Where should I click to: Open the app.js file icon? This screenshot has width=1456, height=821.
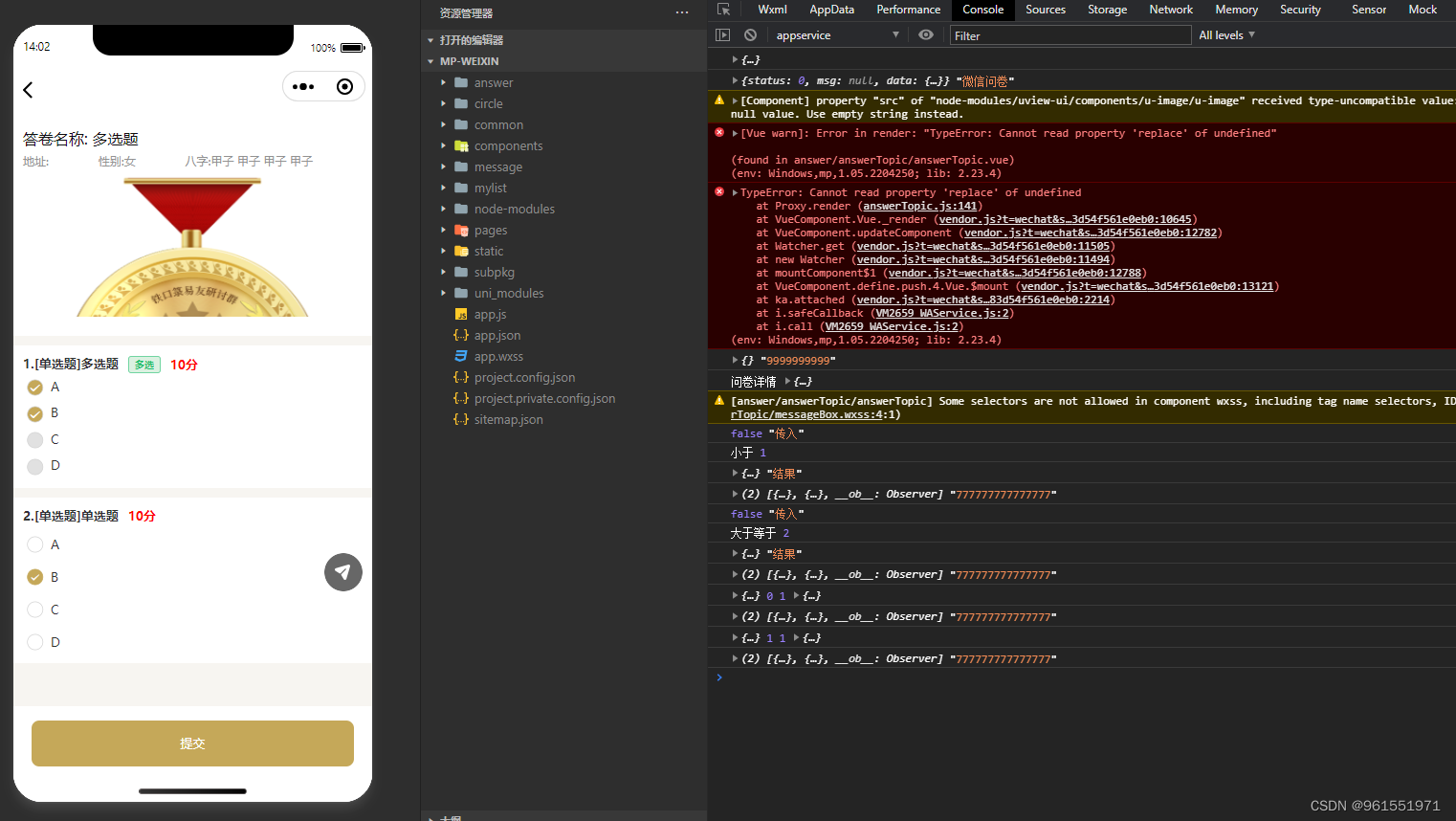point(461,315)
